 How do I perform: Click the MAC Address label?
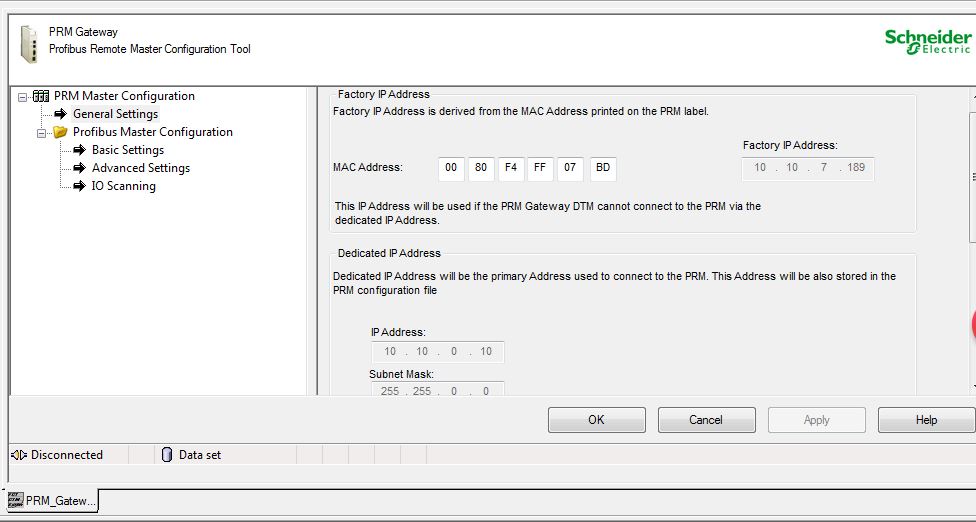(x=368, y=168)
